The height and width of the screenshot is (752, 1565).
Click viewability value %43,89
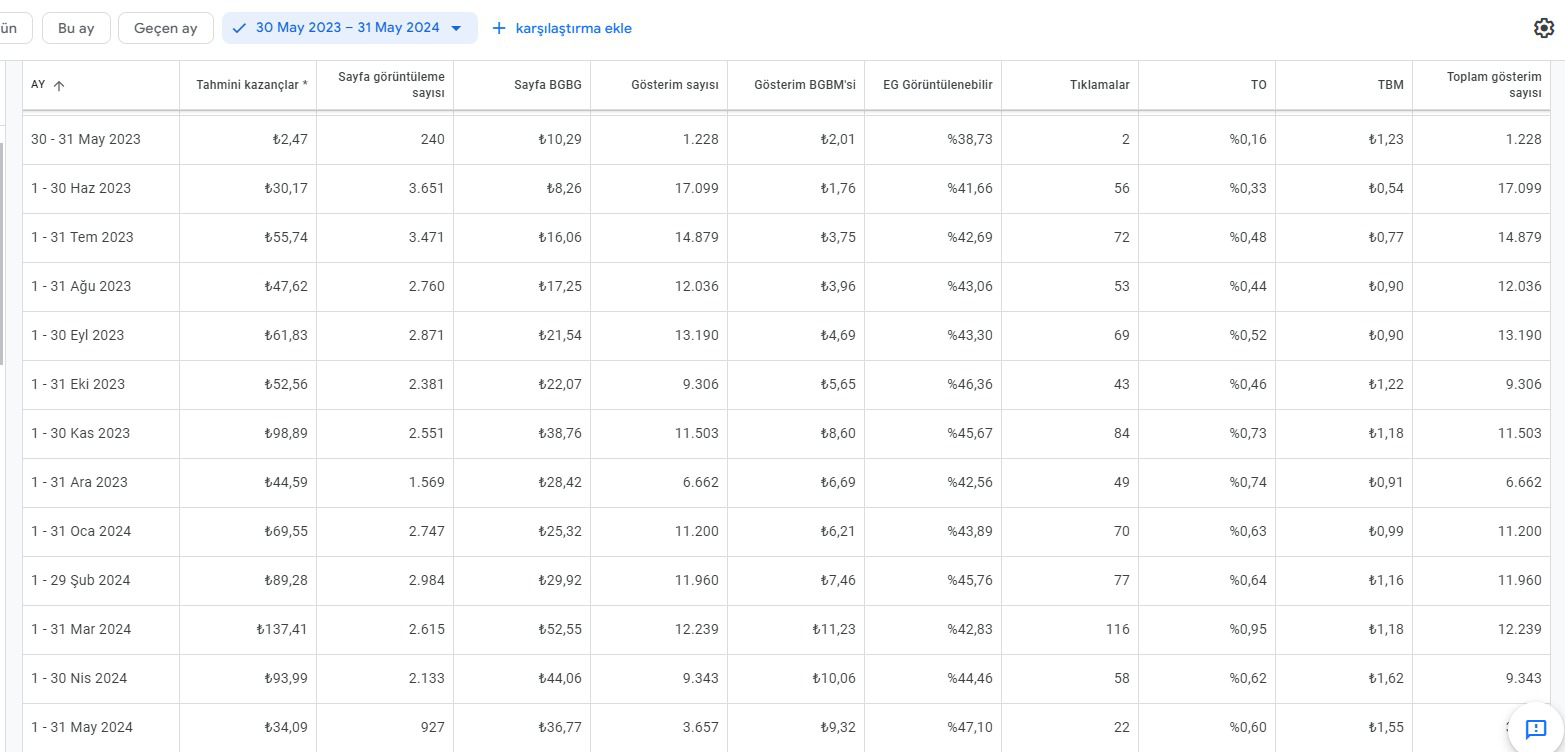970,532
